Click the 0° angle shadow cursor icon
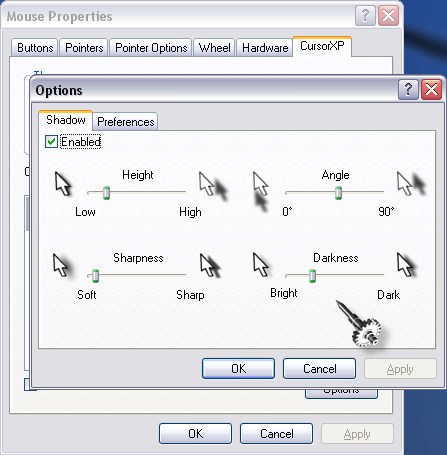This screenshot has width=447, height=455. tap(261, 191)
